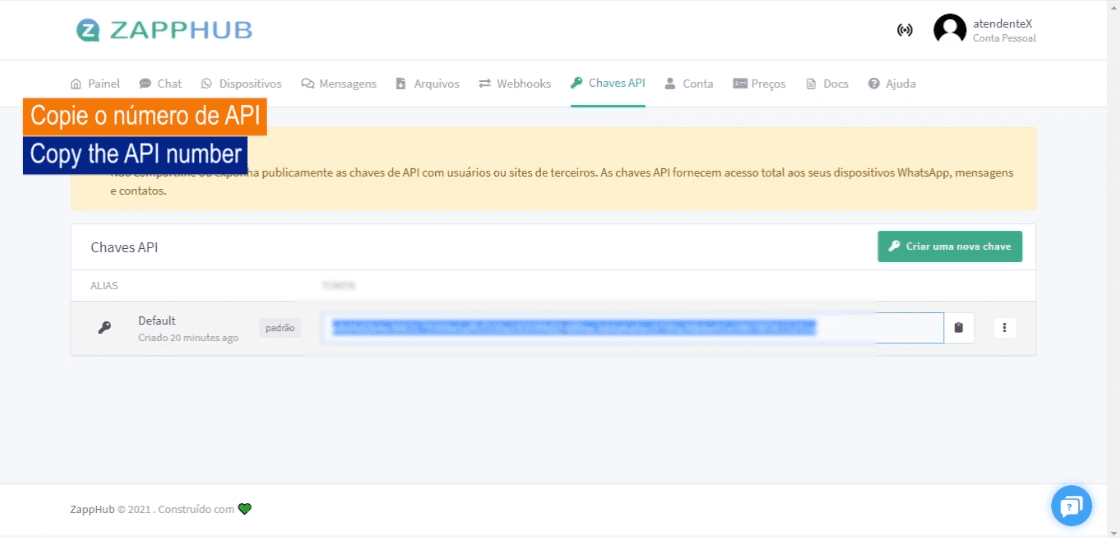Select the Chaves API tab
The image size is (1120, 538).
coord(608,83)
